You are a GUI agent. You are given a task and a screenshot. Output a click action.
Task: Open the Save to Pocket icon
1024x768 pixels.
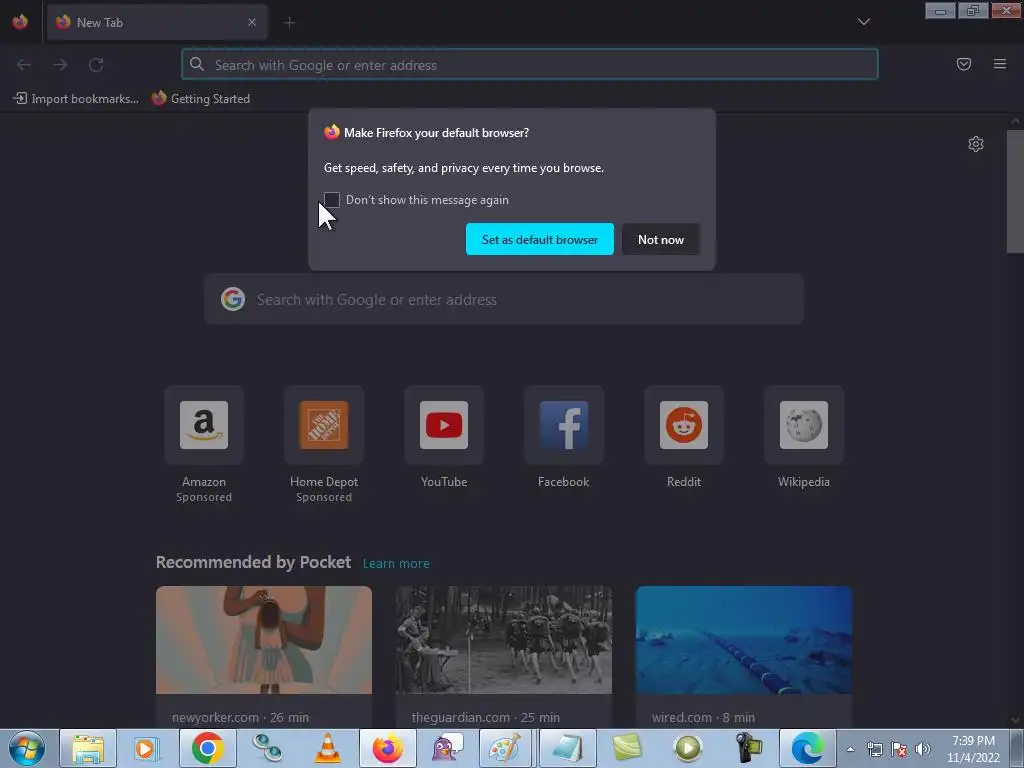(964, 64)
